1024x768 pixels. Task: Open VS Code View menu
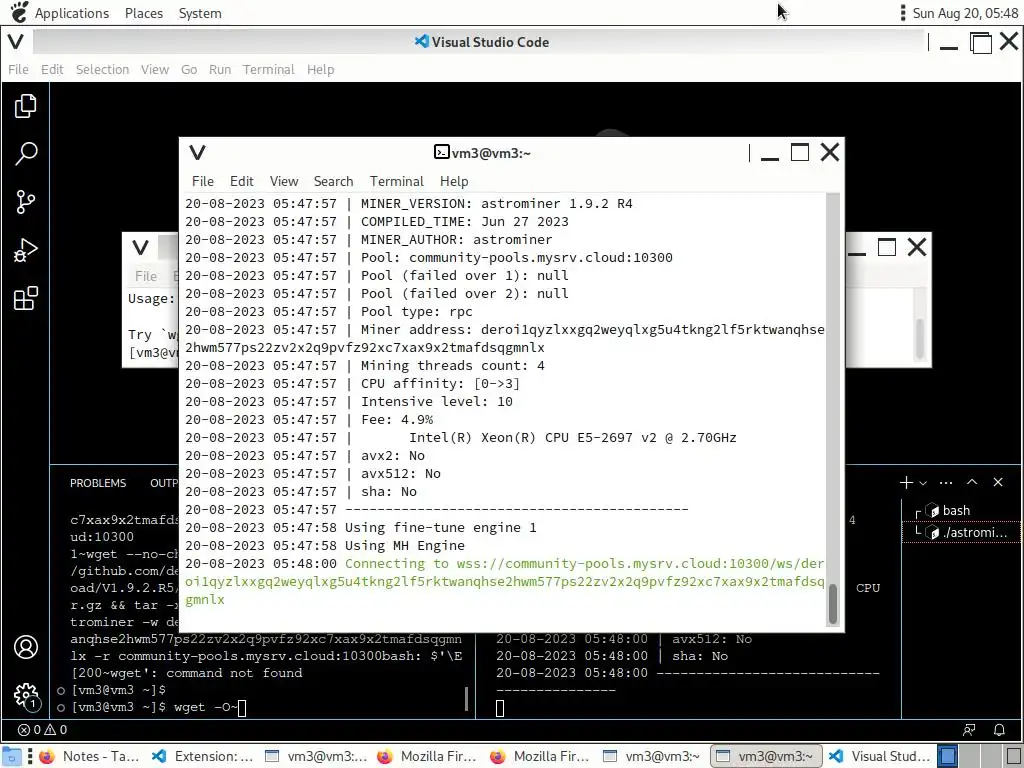tap(155, 69)
